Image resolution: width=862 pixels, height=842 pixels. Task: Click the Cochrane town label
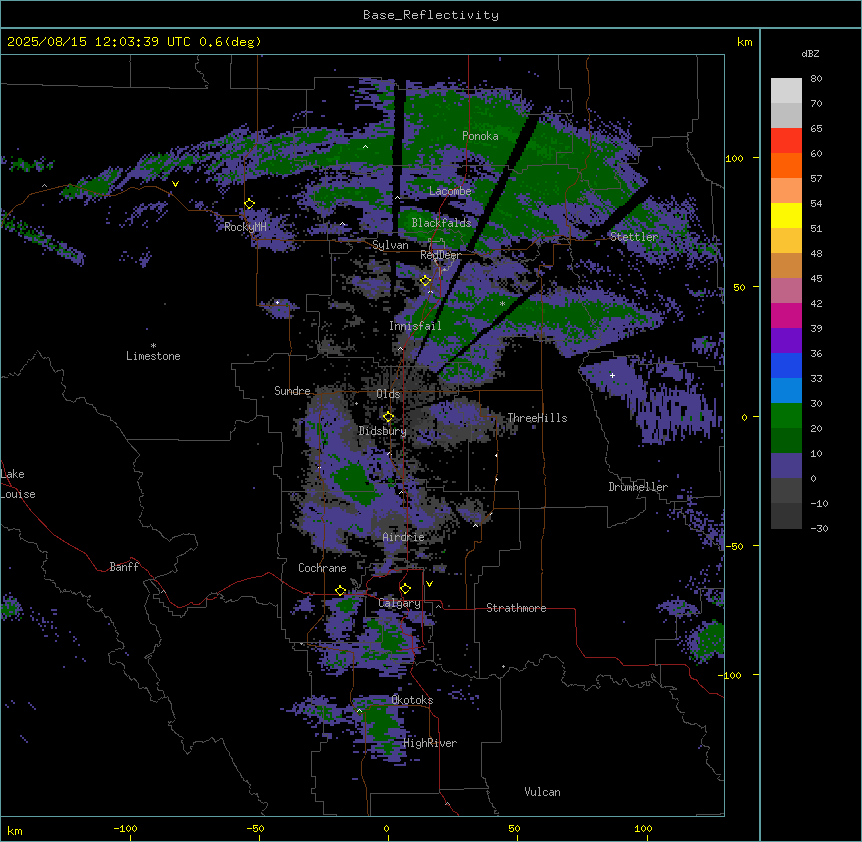click(x=322, y=568)
